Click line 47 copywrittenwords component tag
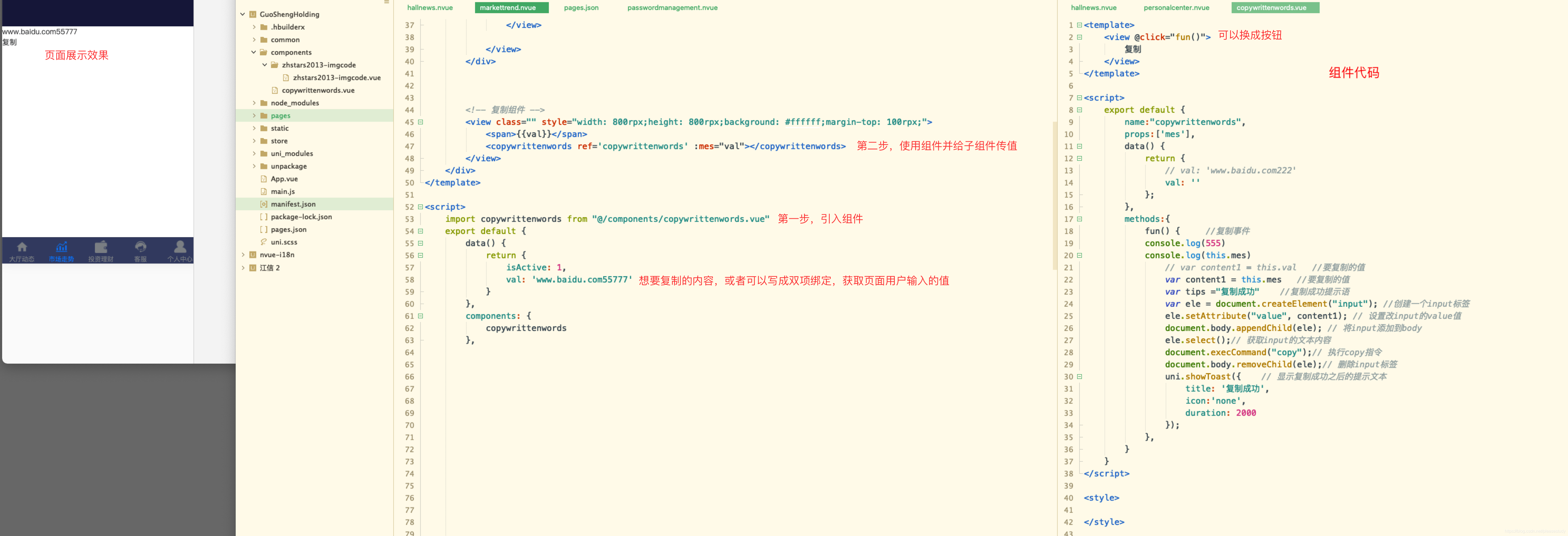 [x=665, y=147]
